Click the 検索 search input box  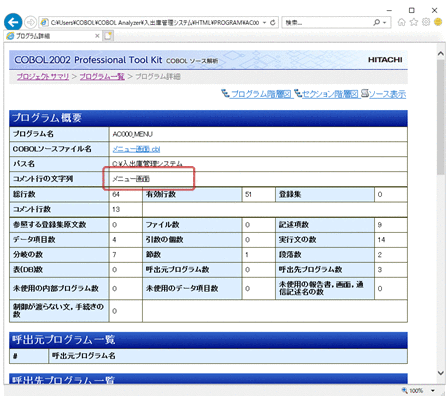(327, 23)
